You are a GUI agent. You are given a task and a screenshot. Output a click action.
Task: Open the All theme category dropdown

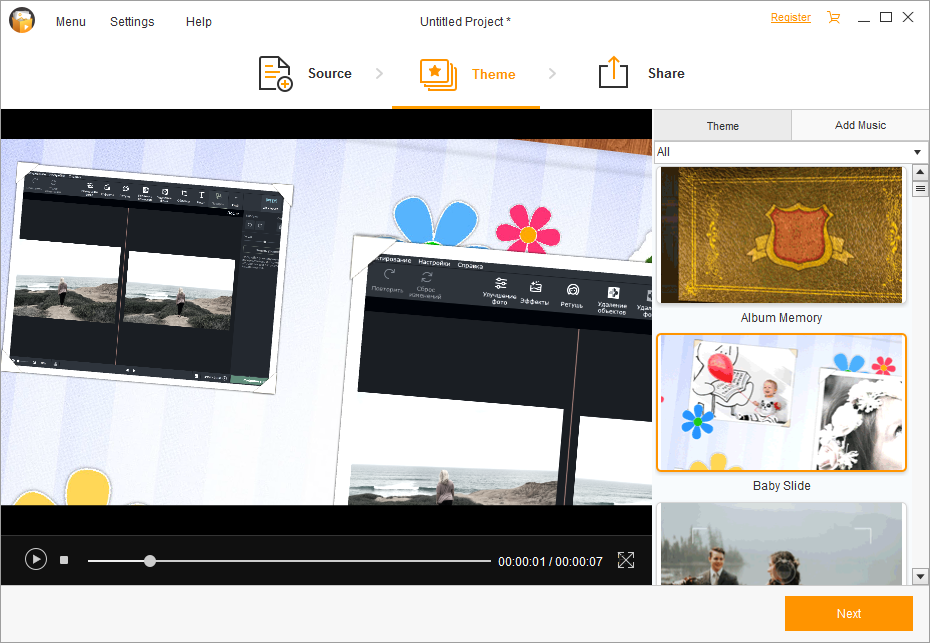coord(790,152)
